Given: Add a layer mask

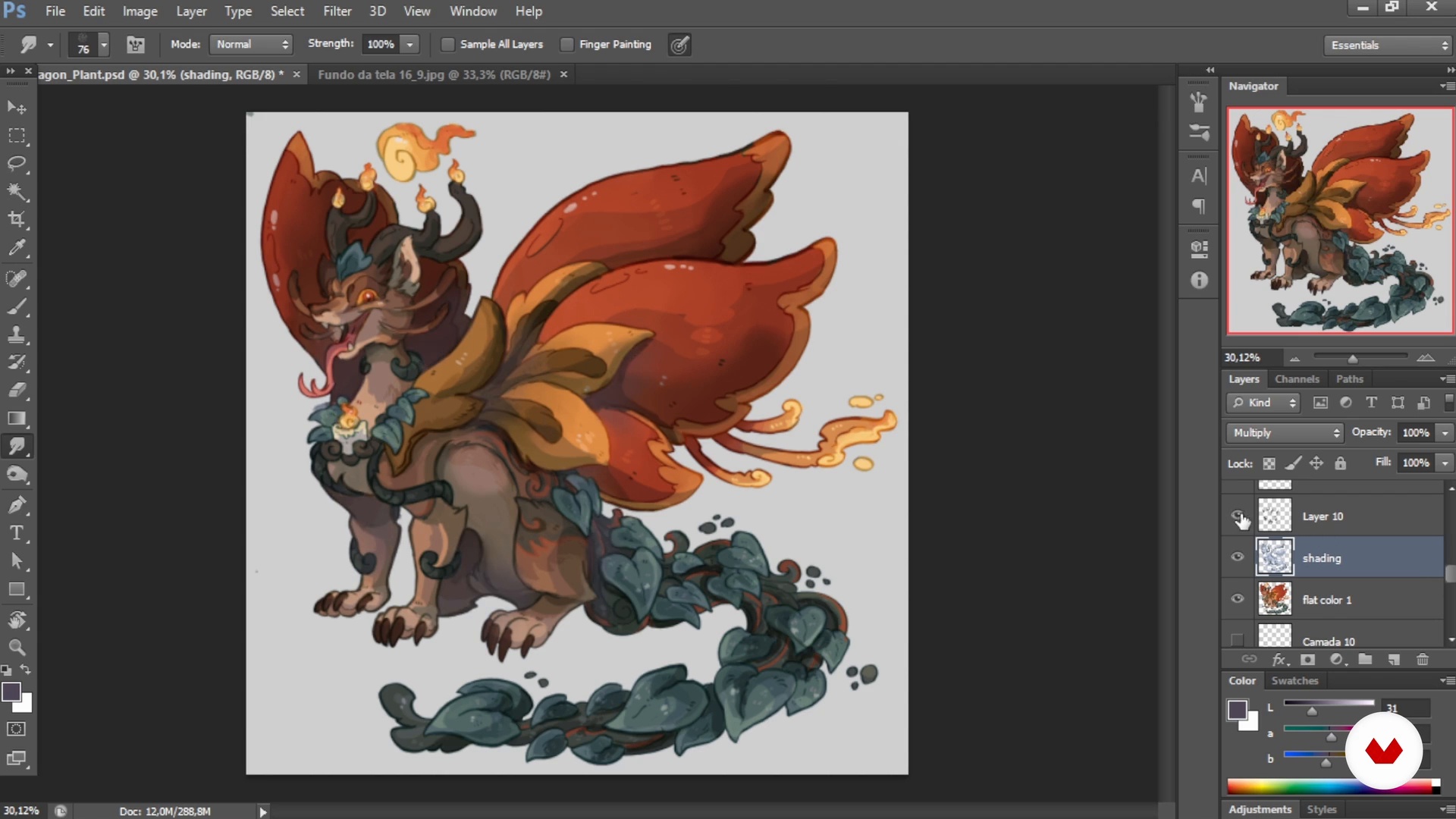Looking at the screenshot, I should [1307, 660].
